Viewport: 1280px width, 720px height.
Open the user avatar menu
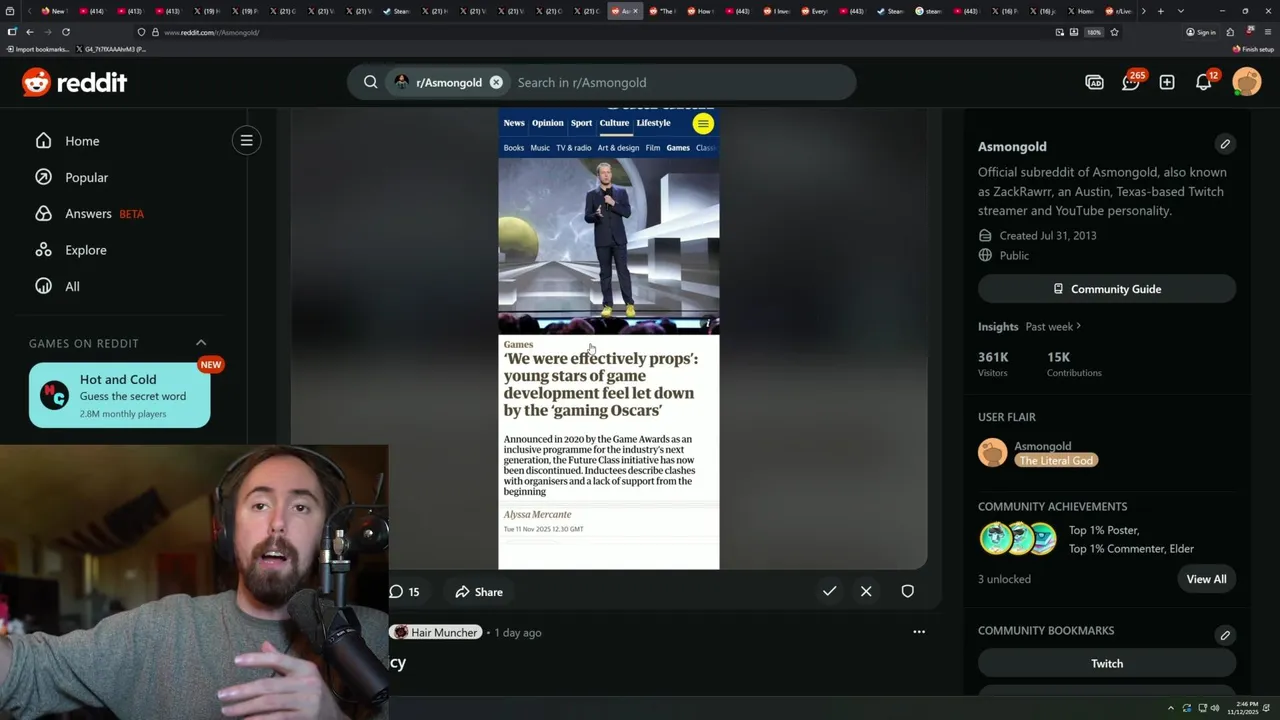pyautogui.click(x=1247, y=82)
